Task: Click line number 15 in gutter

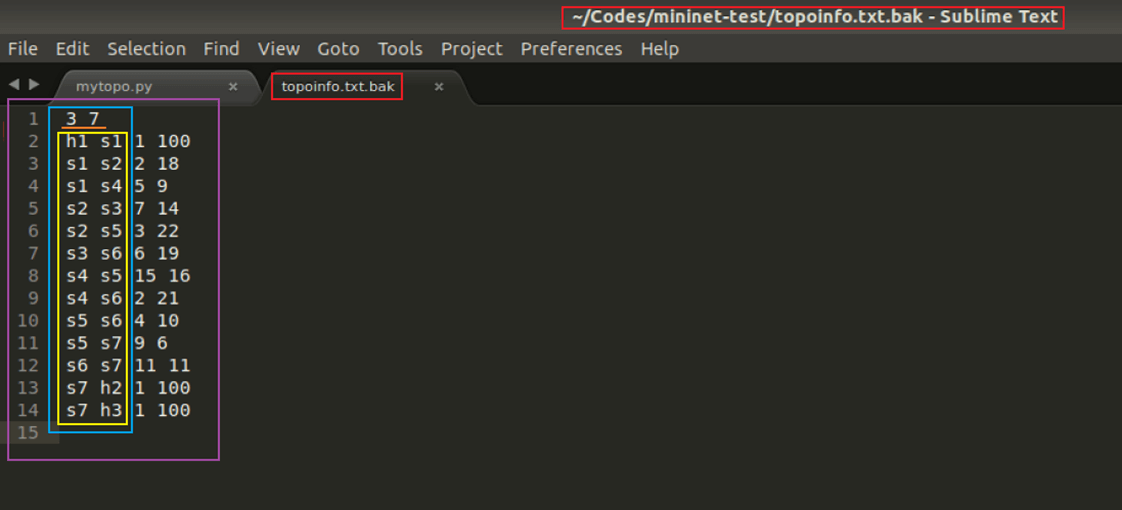Action: pos(28,433)
